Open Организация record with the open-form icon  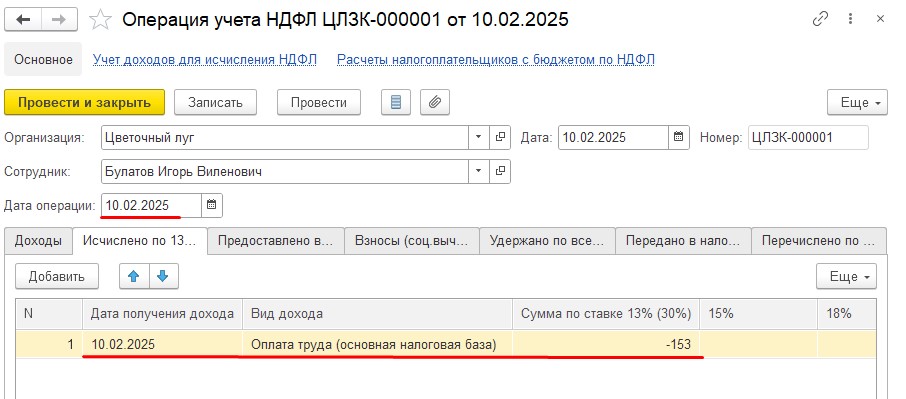tap(500, 137)
